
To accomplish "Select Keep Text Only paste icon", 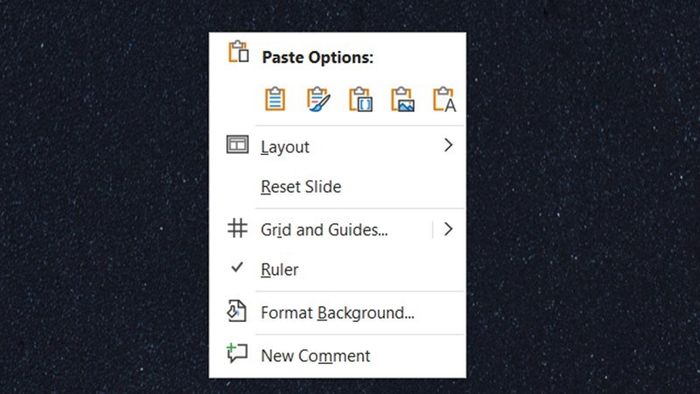I will coord(445,99).
